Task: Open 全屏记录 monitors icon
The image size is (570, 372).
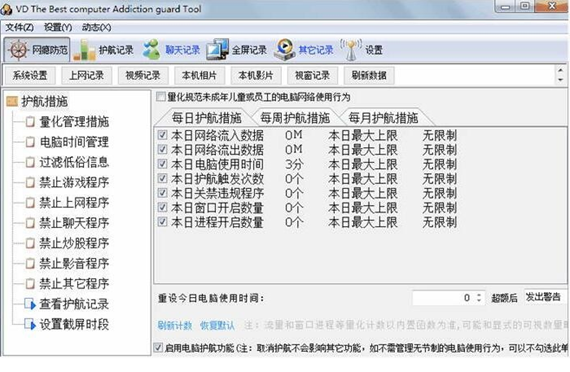Action: tap(217, 49)
